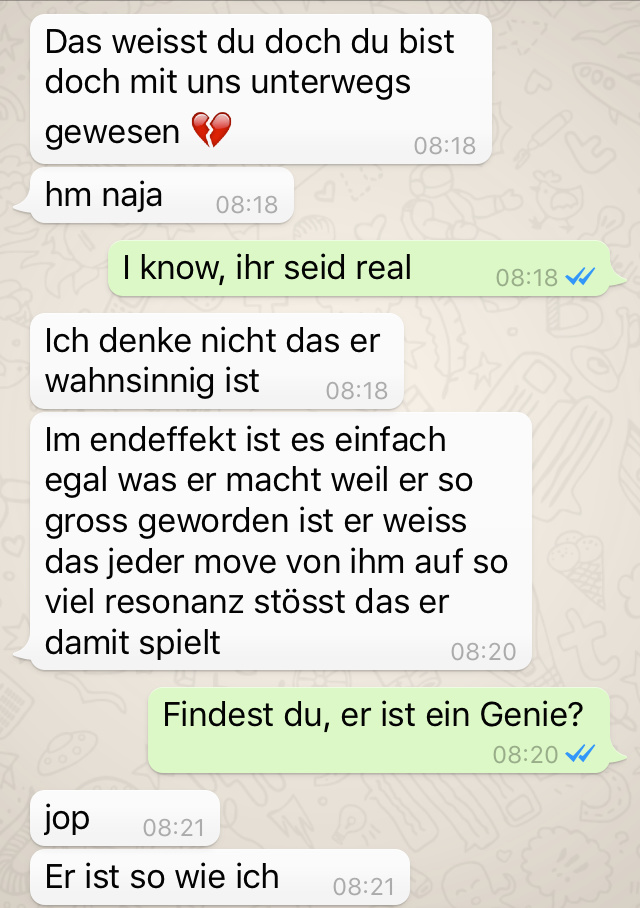Select the 'jop' reply bubble

coord(125,818)
